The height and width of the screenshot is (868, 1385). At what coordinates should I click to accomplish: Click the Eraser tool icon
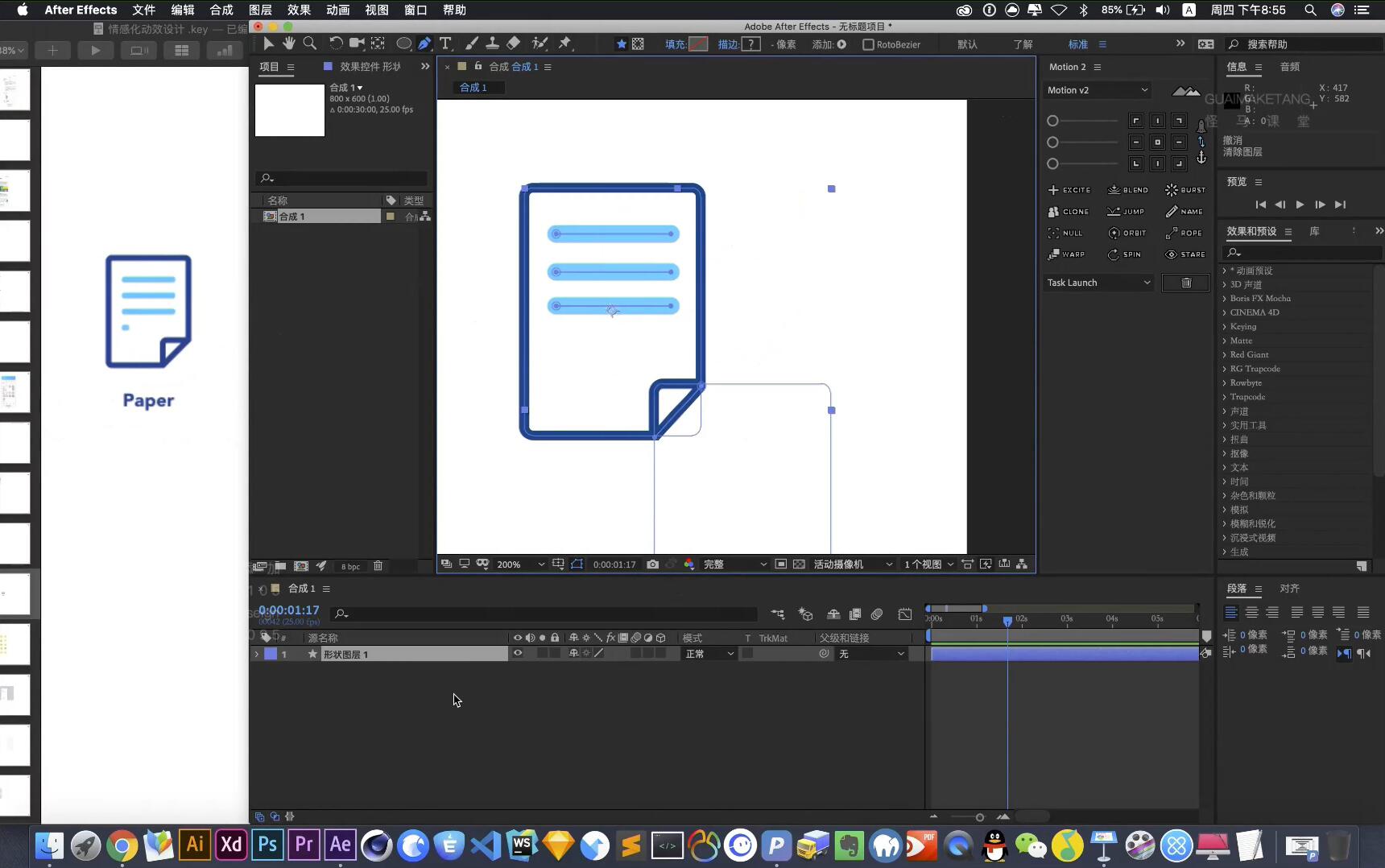tap(514, 43)
